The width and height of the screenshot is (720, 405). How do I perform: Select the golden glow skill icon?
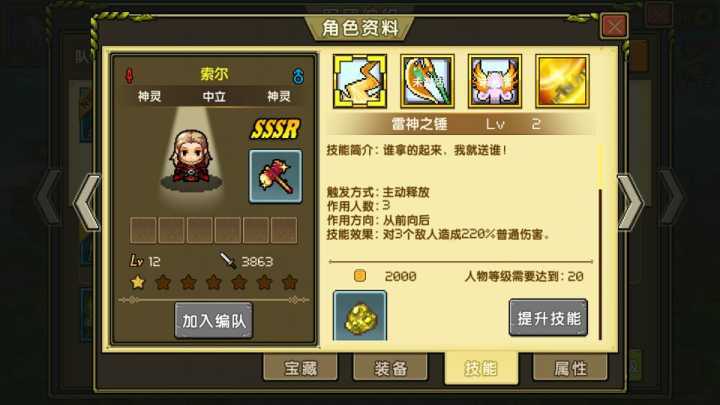point(562,81)
